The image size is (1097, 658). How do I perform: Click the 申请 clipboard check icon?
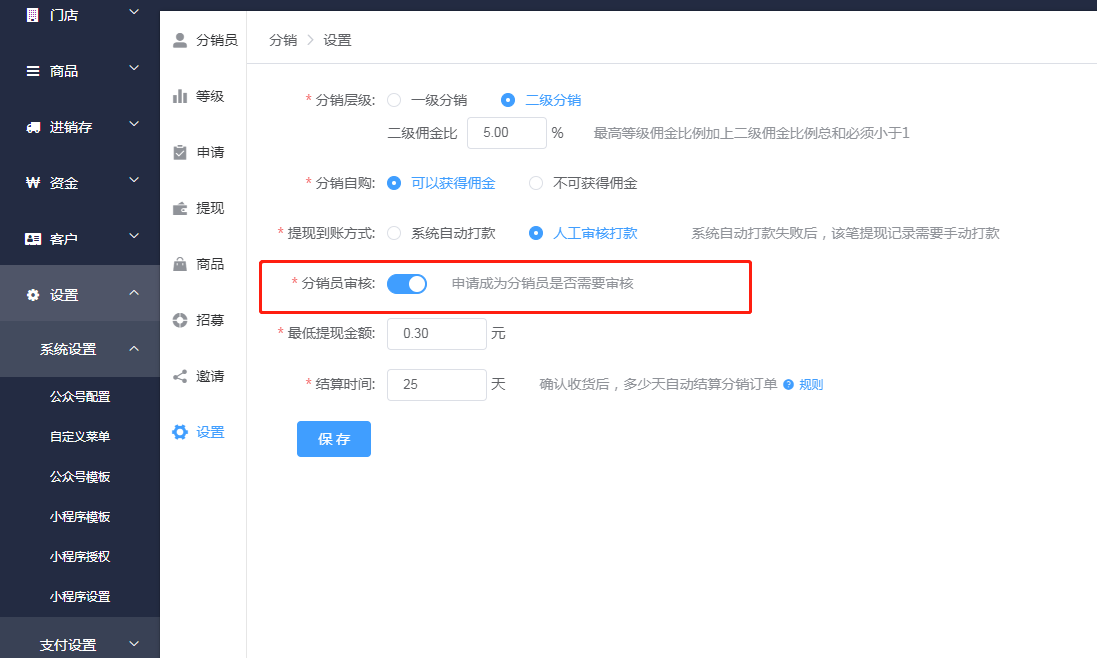point(180,152)
